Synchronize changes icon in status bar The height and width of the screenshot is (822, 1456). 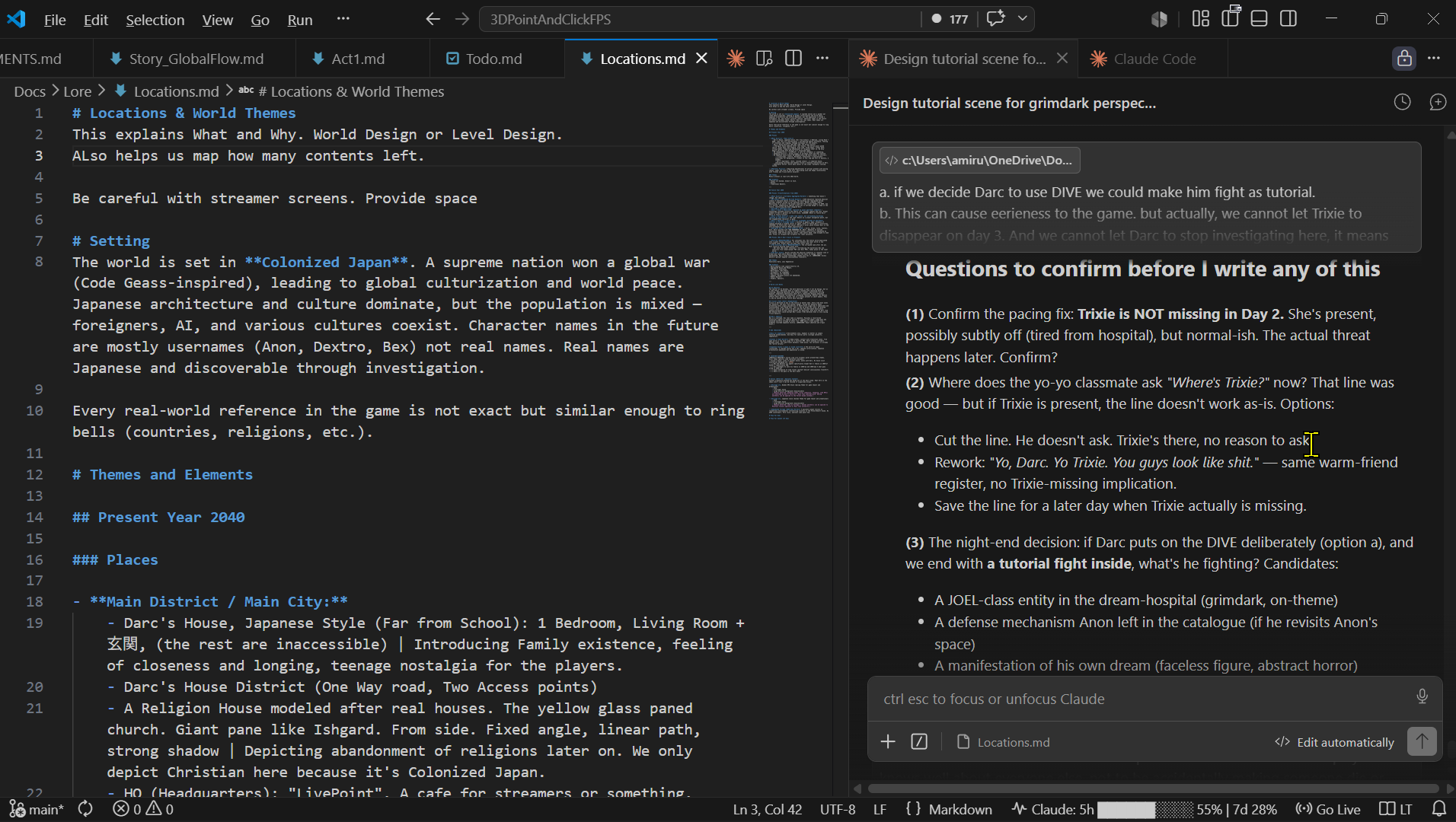coord(85,809)
